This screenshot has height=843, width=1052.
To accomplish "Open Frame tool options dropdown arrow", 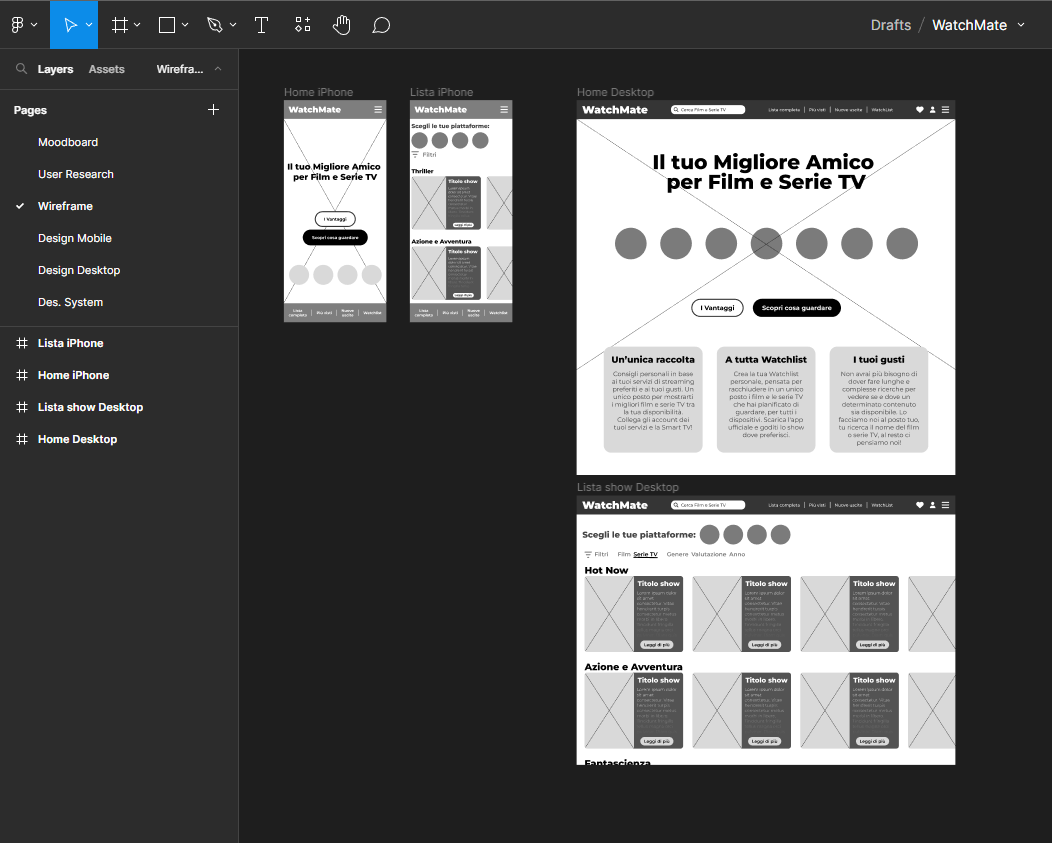I will pyautogui.click(x=137, y=25).
